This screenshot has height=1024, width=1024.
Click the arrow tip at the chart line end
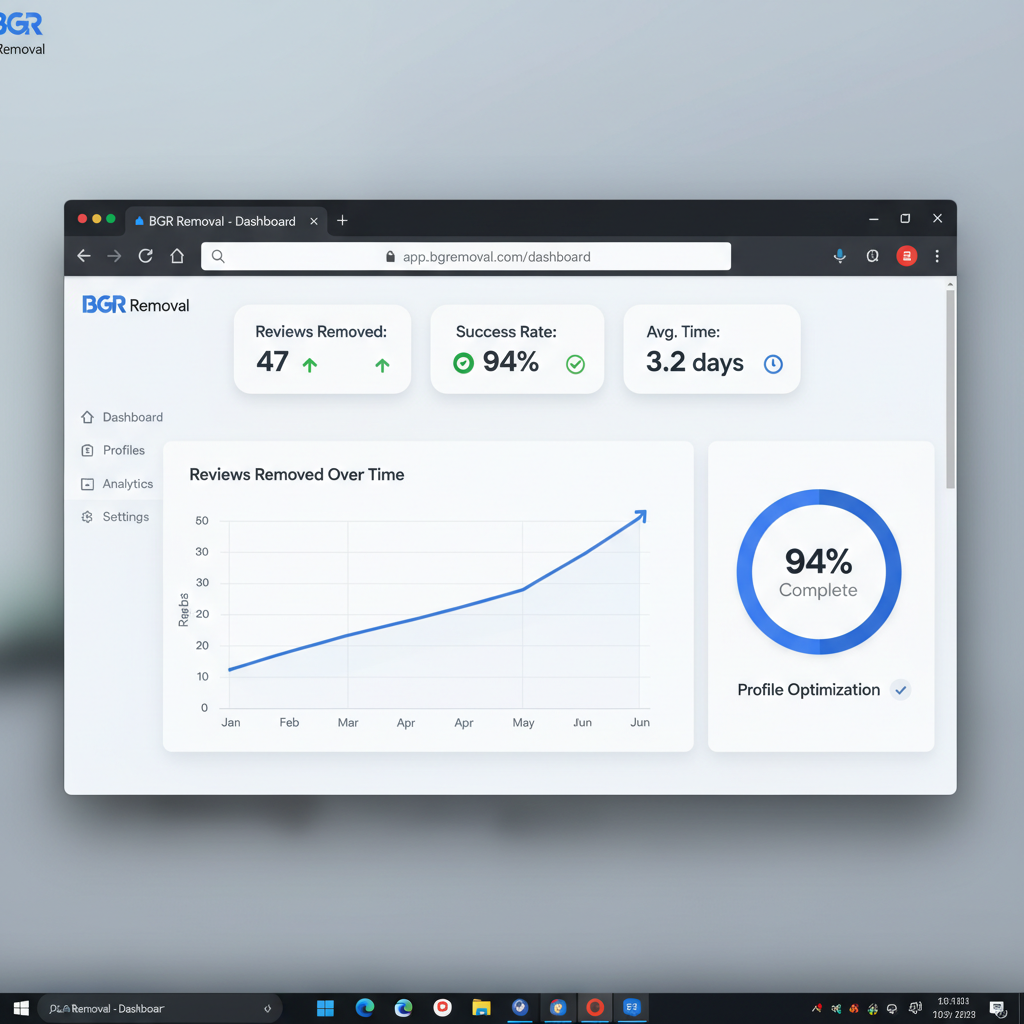[641, 517]
